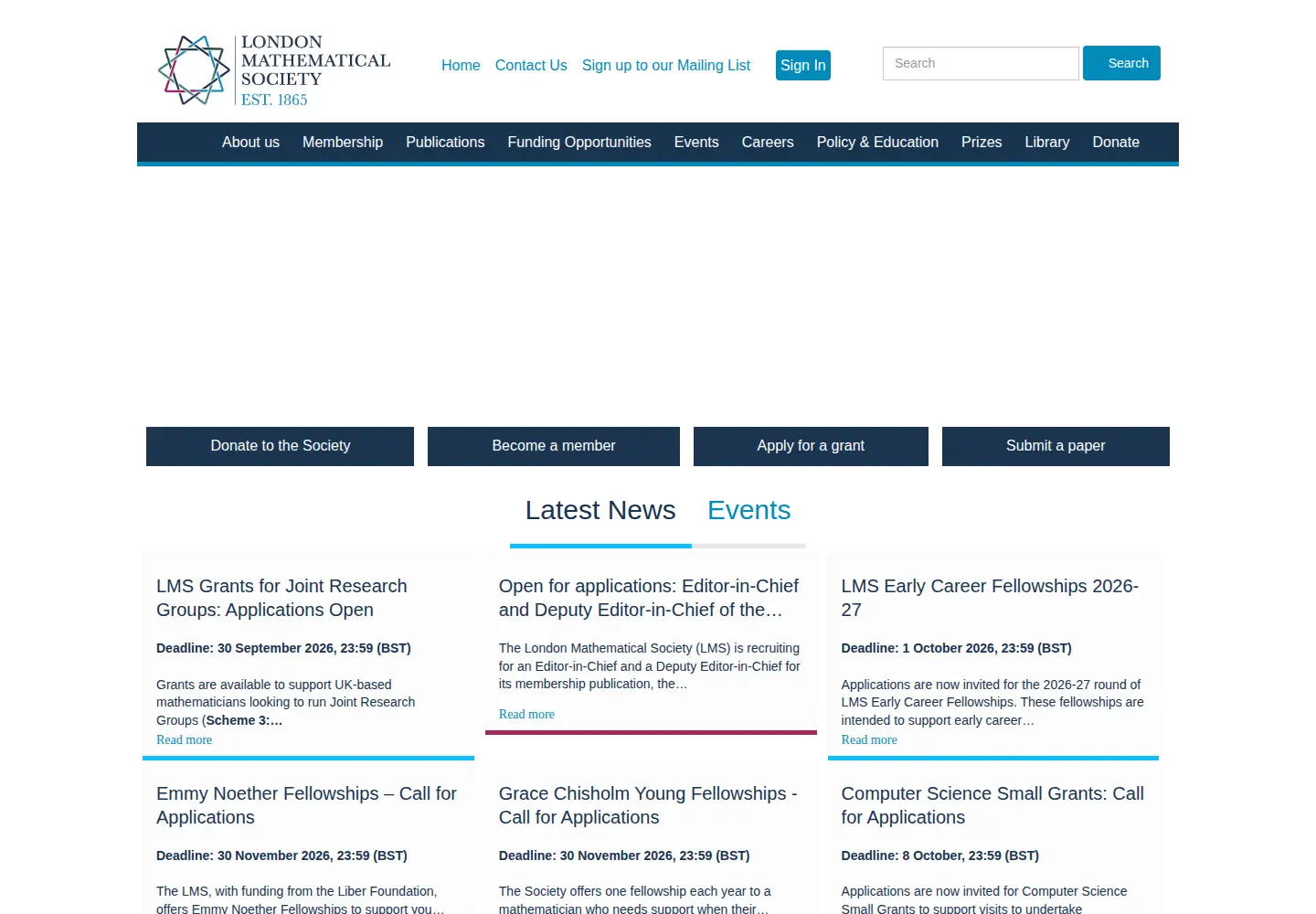
Task: Click the blue Search button
Action: (1122, 63)
